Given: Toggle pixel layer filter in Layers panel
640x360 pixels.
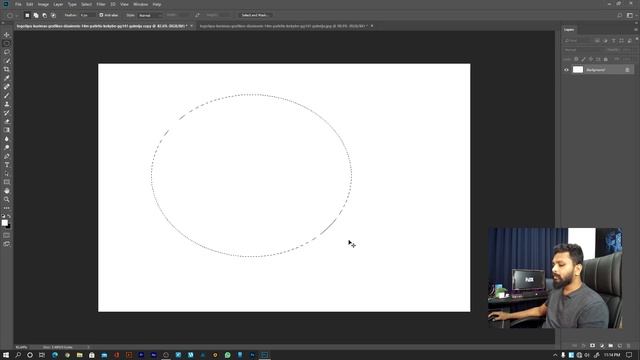Looking at the screenshot, I should click(597, 41).
